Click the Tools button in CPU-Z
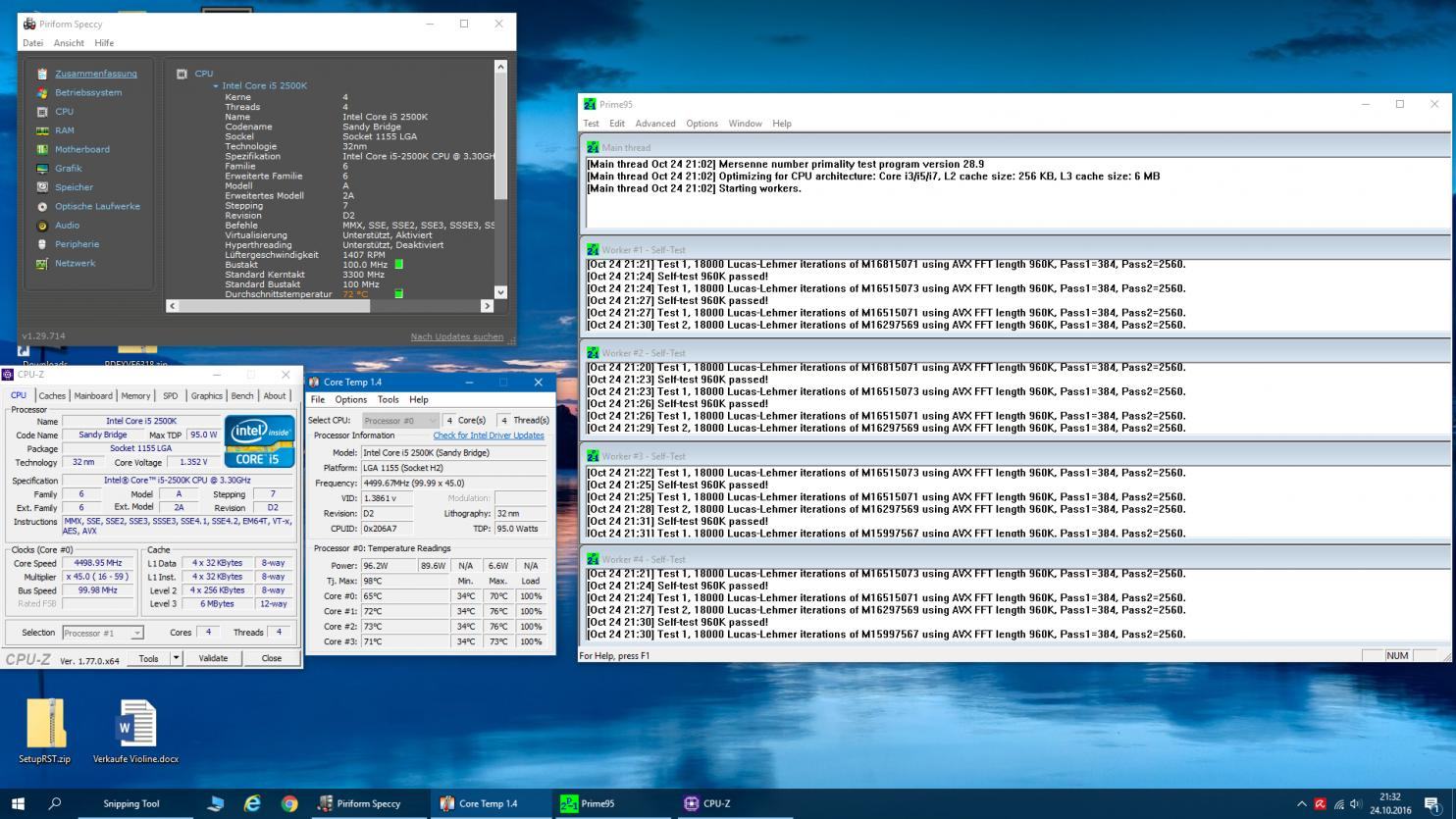Screen dimensions: 1456x819 (149, 658)
